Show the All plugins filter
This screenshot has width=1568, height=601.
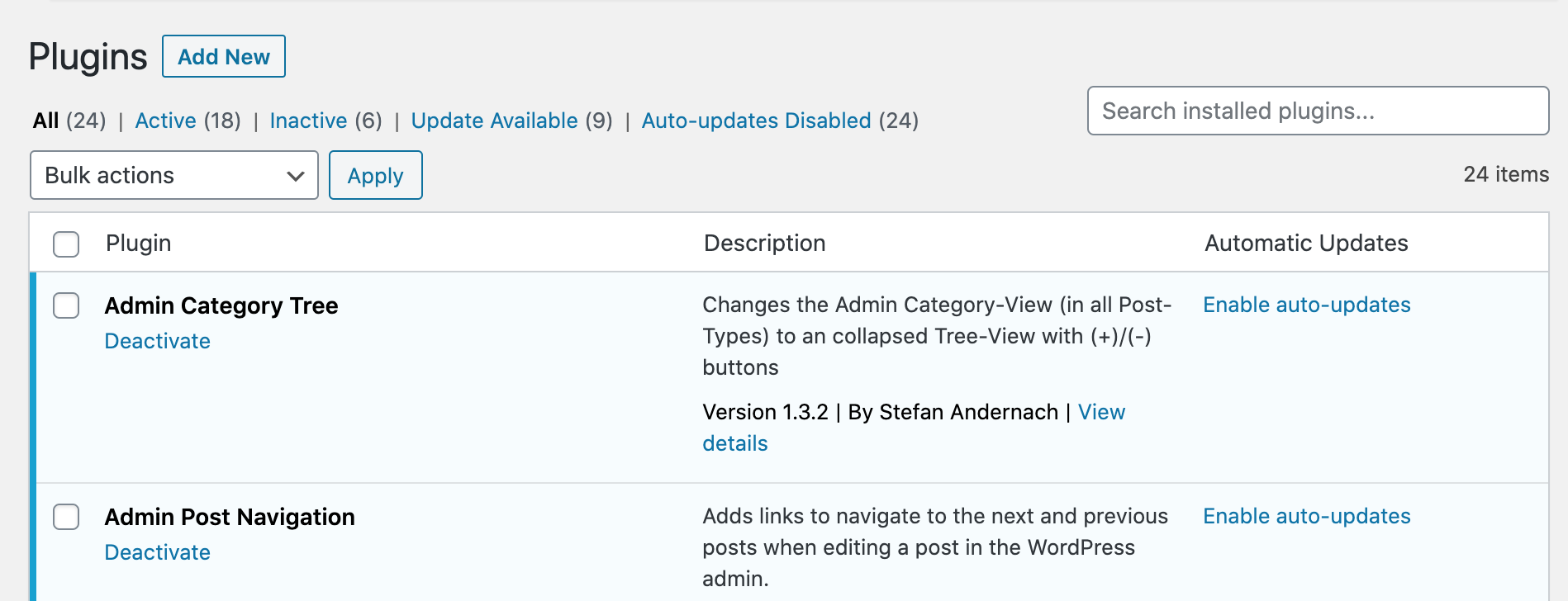tap(45, 121)
